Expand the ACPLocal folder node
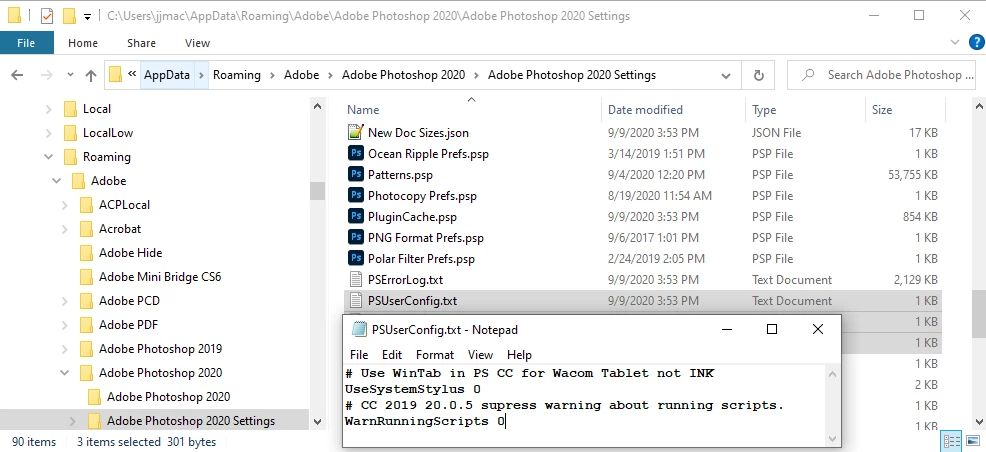 pyautogui.click(x=64, y=205)
